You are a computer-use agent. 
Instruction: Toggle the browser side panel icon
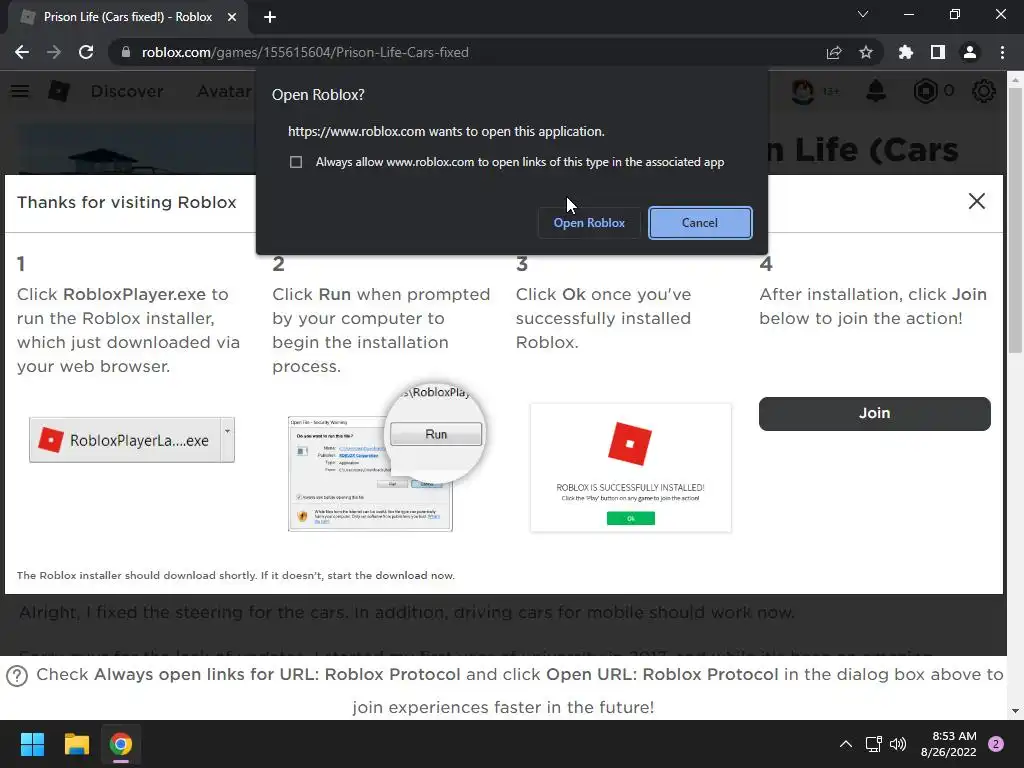(938, 52)
